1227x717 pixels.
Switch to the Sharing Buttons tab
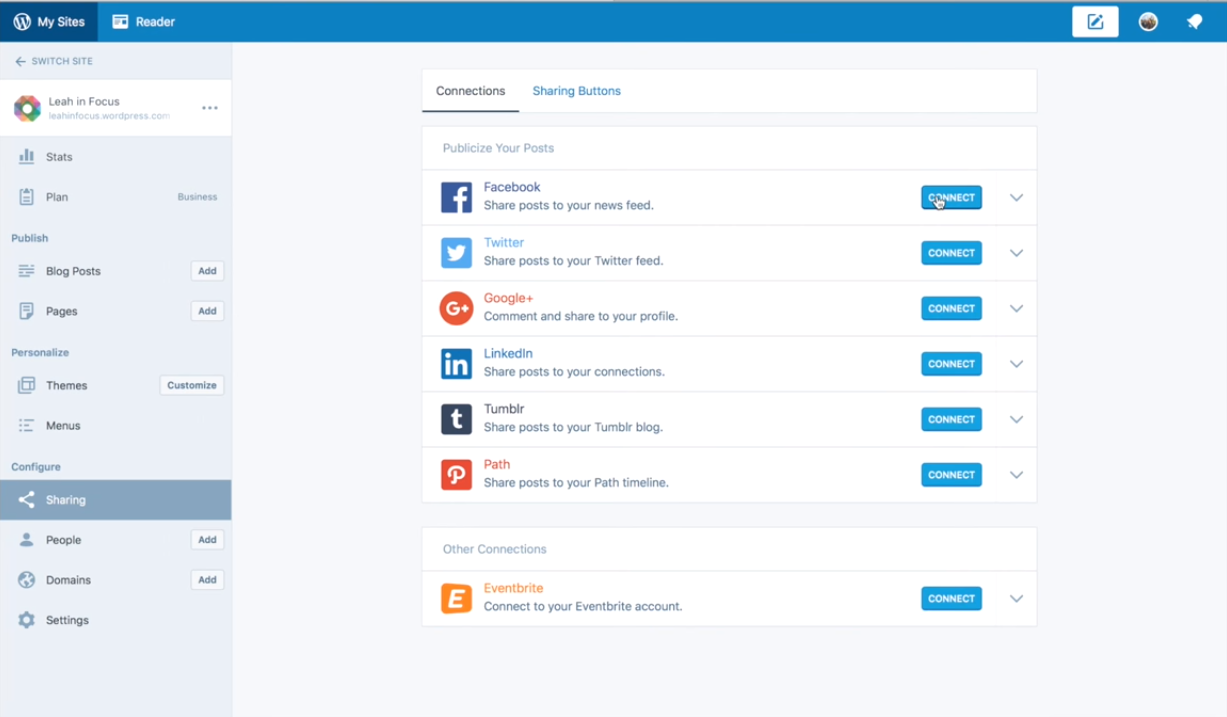[576, 90]
